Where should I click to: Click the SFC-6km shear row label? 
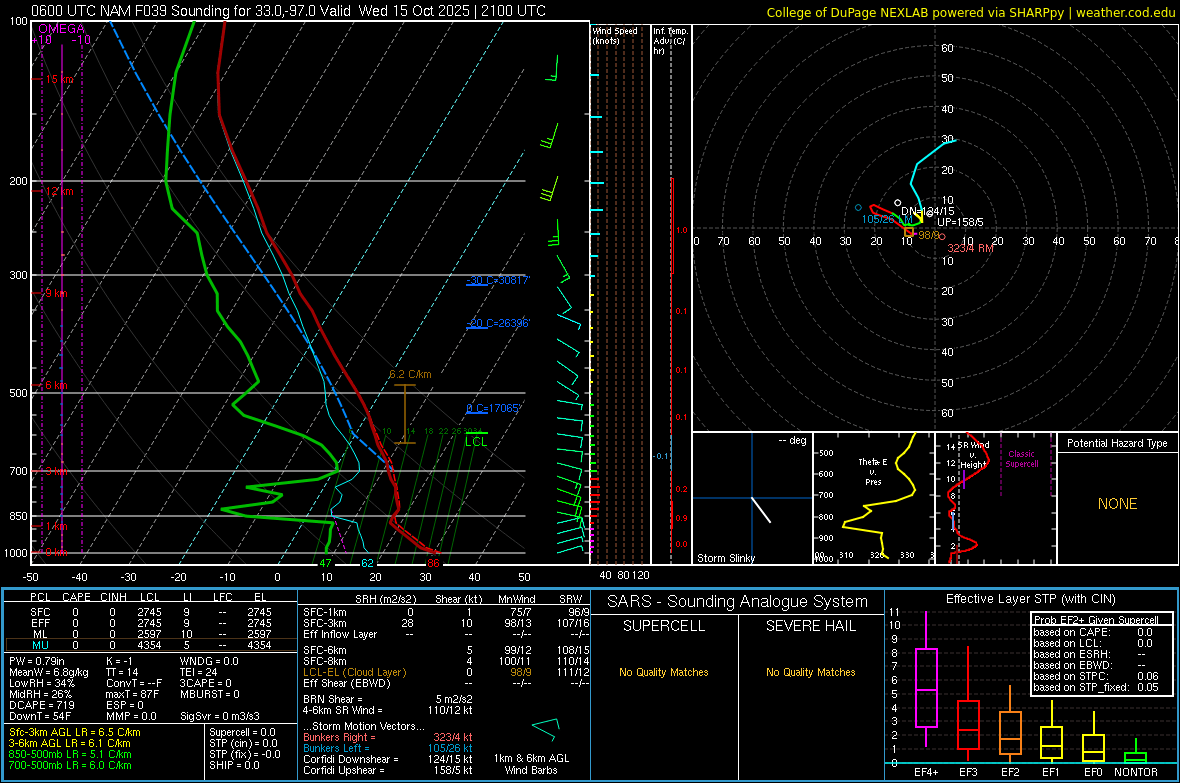point(324,650)
